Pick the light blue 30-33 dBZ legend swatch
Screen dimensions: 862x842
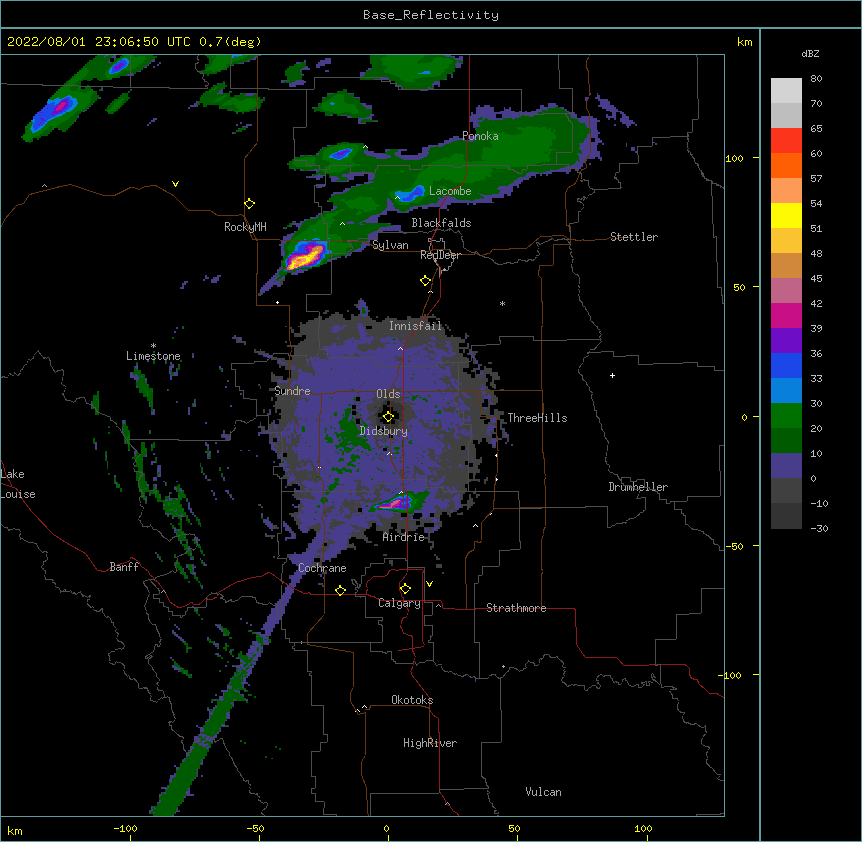[x=786, y=391]
